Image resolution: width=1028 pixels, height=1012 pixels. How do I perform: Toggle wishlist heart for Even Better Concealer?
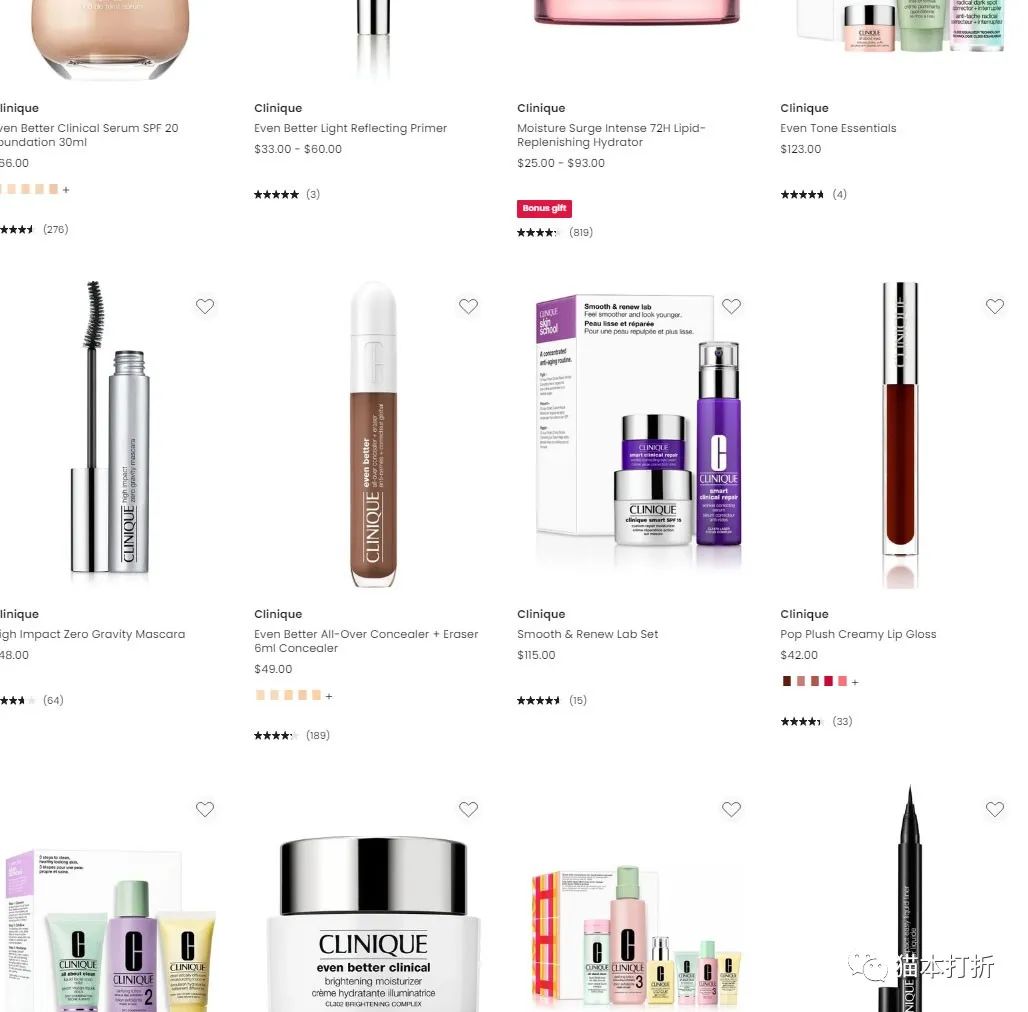pyautogui.click(x=468, y=306)
